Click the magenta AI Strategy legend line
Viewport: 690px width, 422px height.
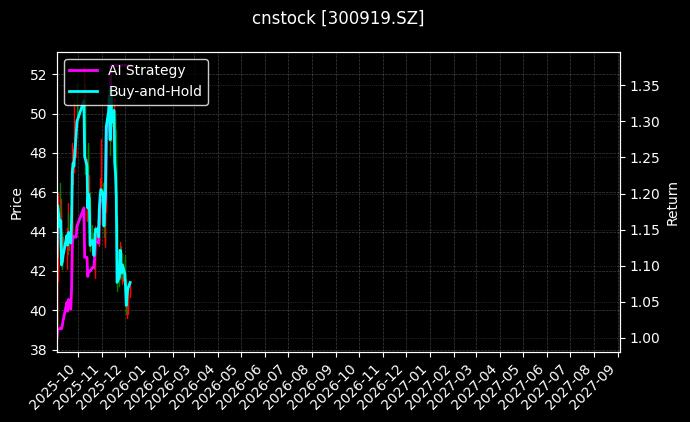coord(84,70)
